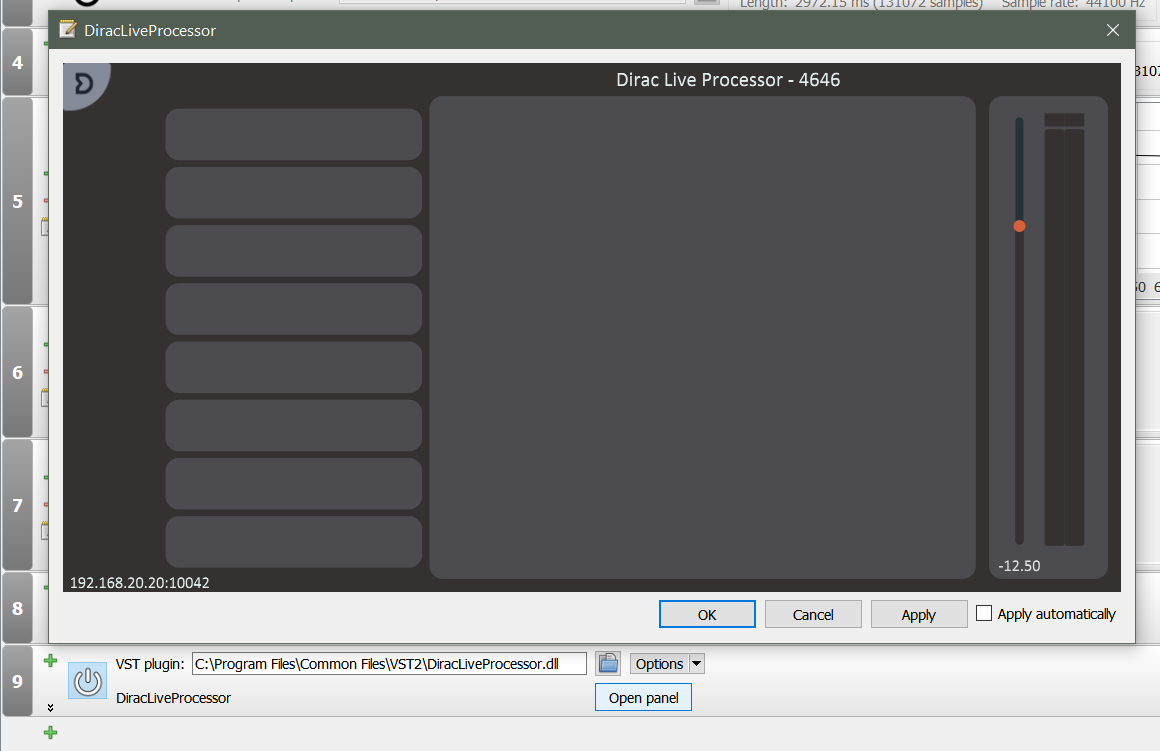Close the DiracLiveProcessor dialog
Image resolution: width=1160 pixels, height=751 pixels.
(x=1113, y=30)
